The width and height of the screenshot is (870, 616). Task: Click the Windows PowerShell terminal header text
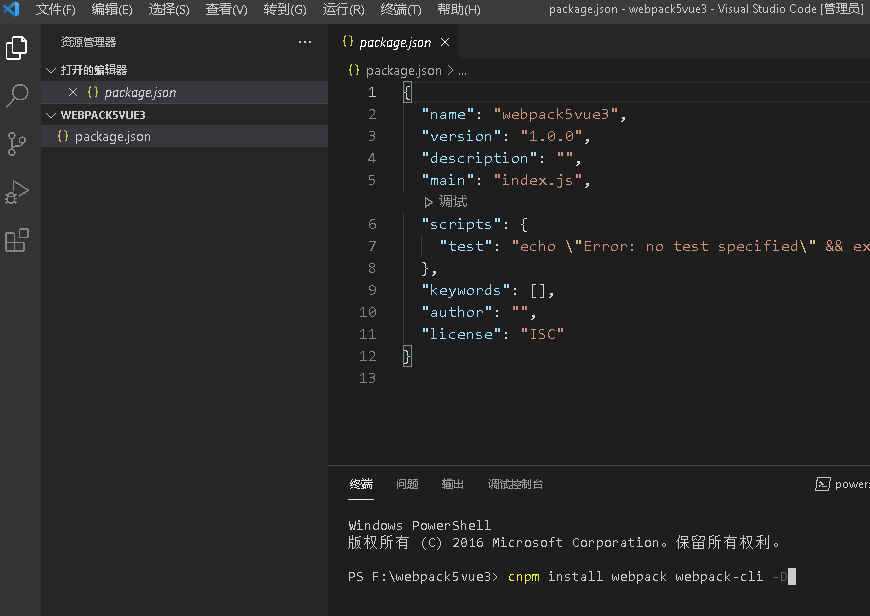tap(419, 526)
